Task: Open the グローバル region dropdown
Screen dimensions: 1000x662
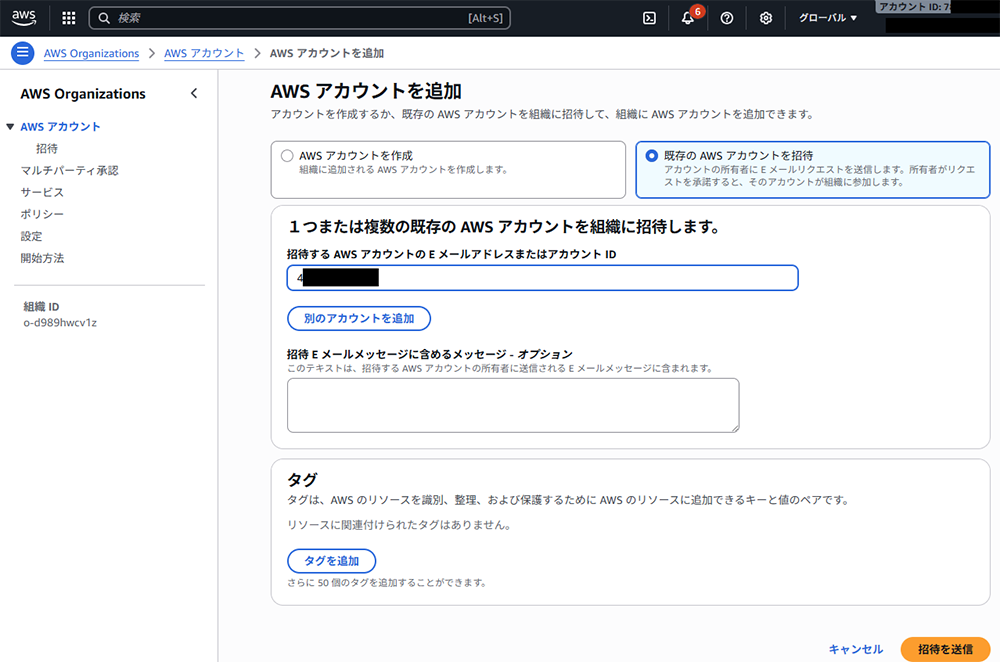Action: [827, 17]
